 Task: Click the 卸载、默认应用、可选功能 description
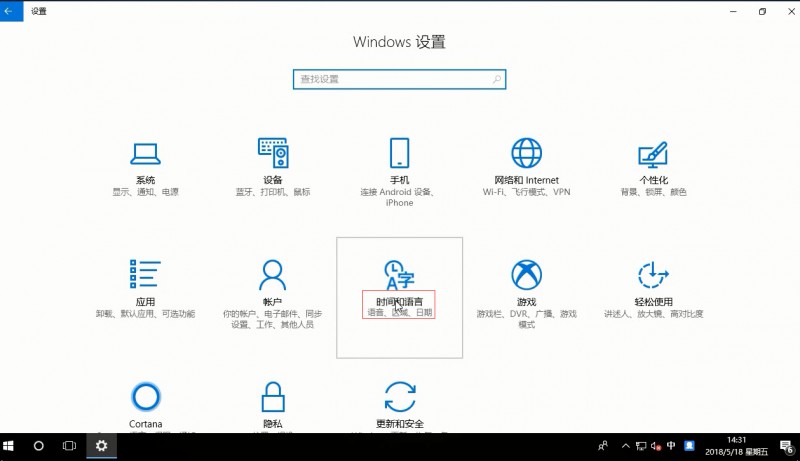(x=145, y=314)
